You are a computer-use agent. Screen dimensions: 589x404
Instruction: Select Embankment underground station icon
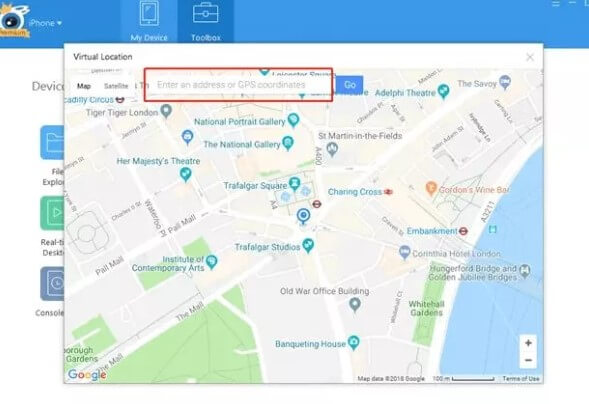pyautogui.click(x=463, y=231)
